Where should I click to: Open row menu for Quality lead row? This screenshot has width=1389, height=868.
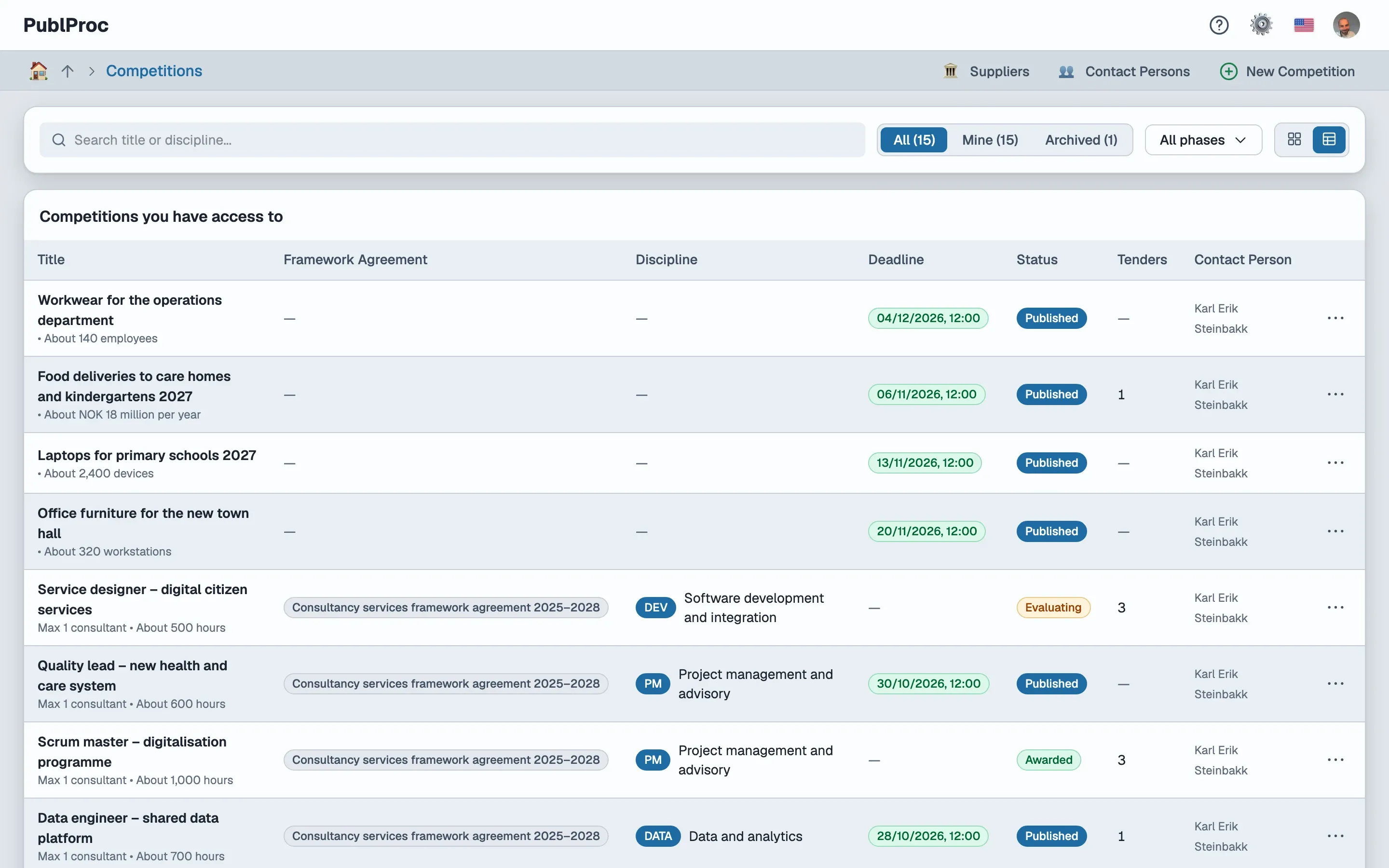[1335, 684]
